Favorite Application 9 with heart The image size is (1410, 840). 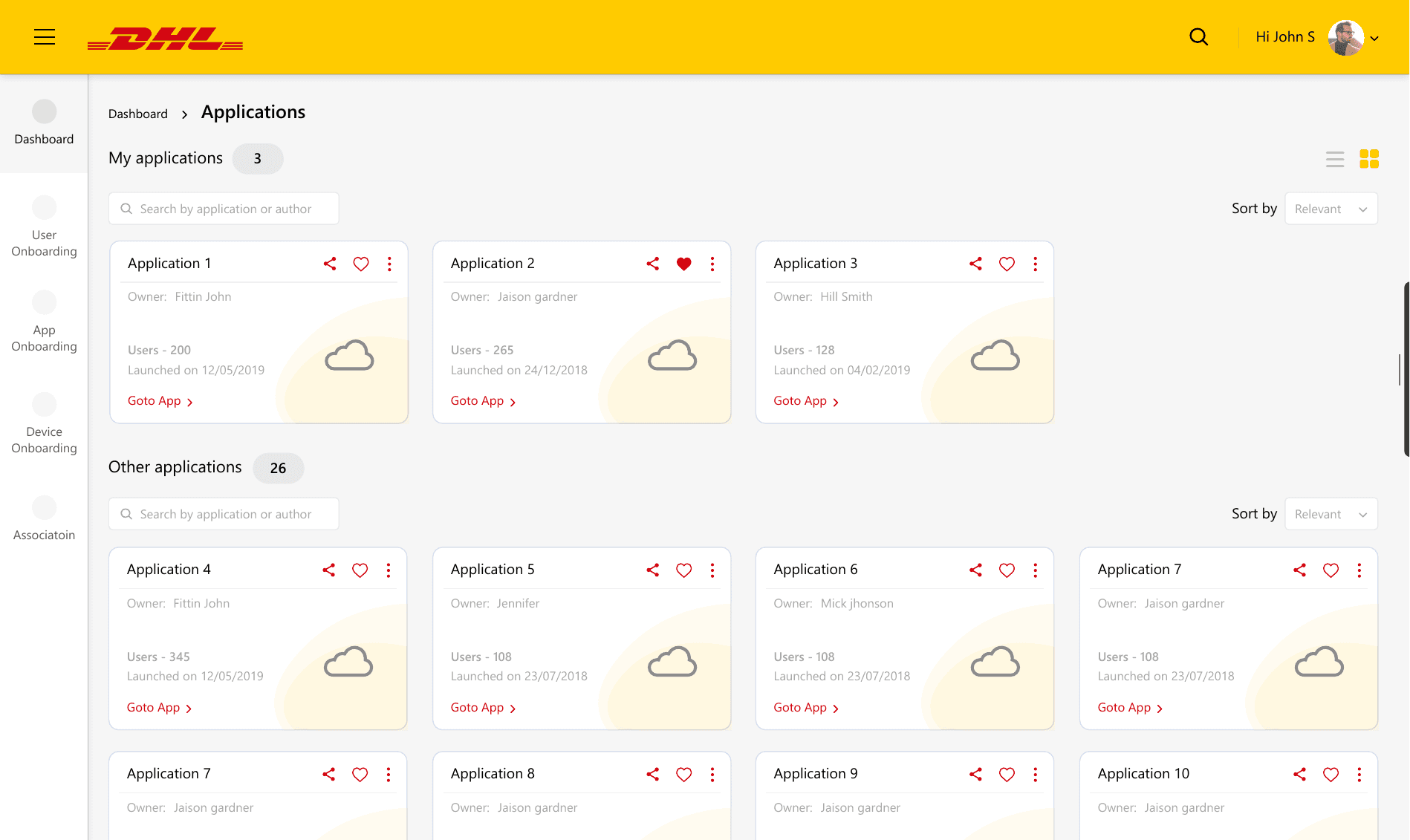[1007, 775]
